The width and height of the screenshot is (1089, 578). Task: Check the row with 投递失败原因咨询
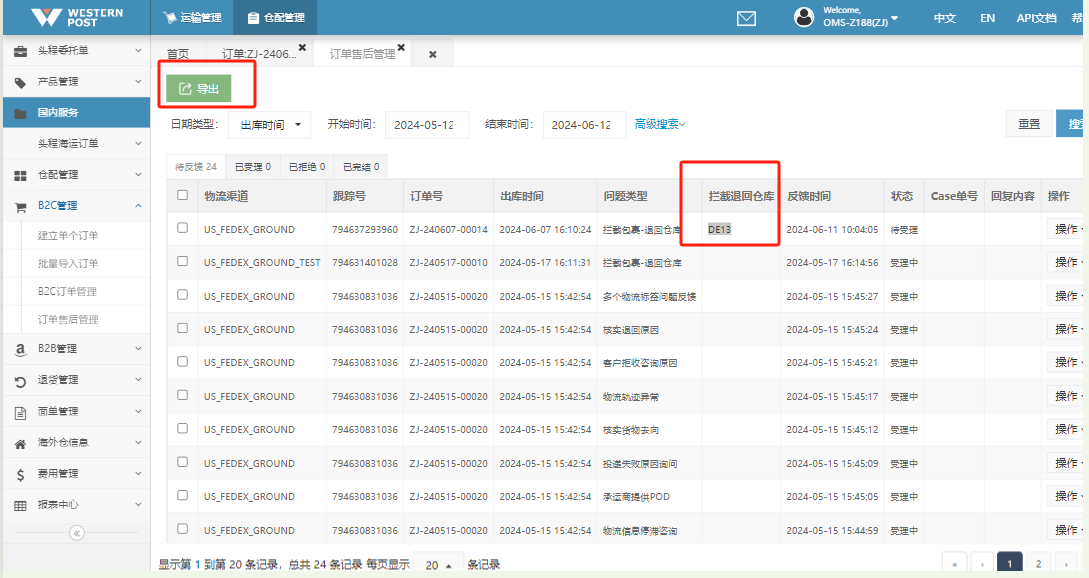(183, 462)
